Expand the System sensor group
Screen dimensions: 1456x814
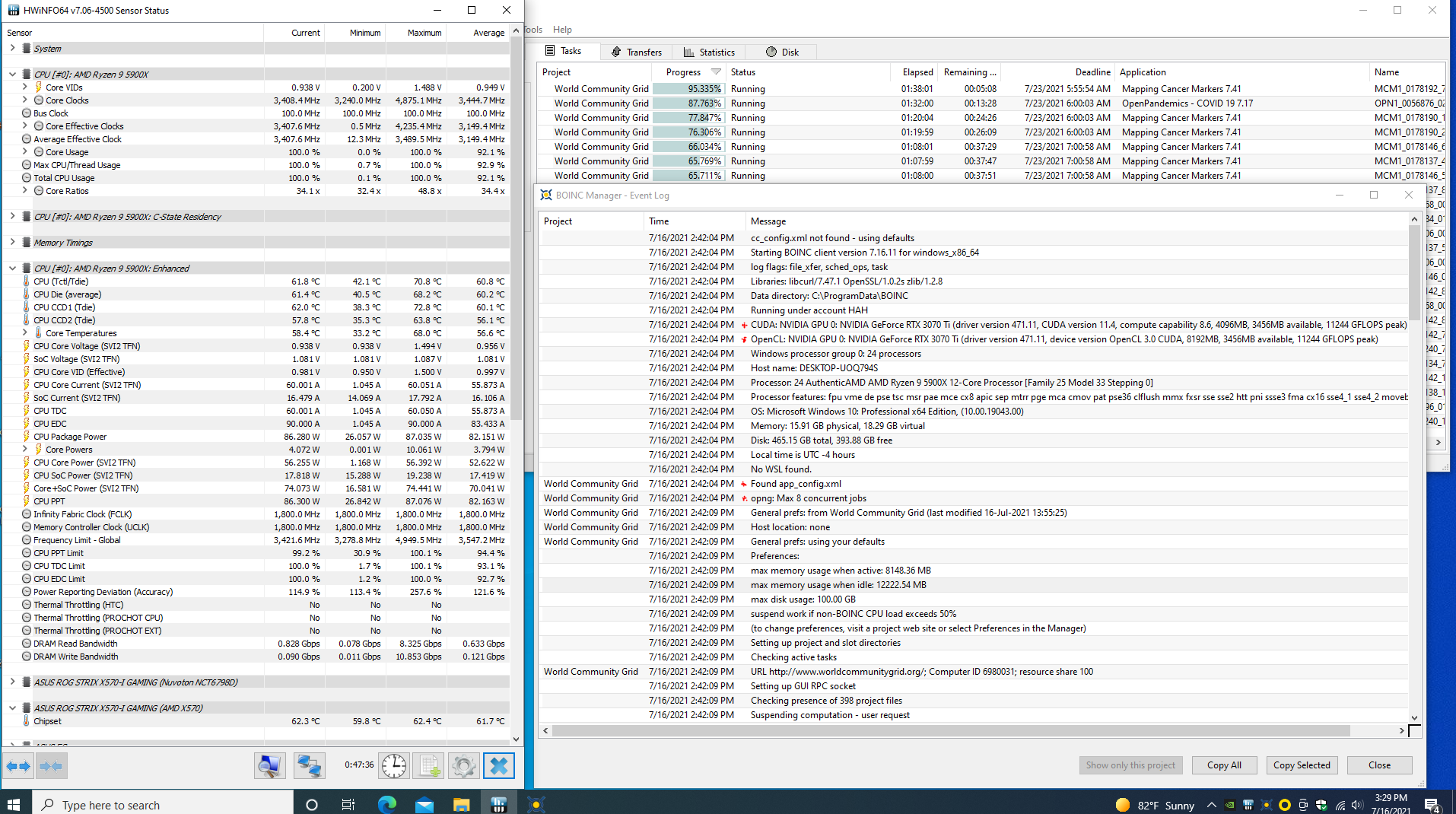(12, 48)
